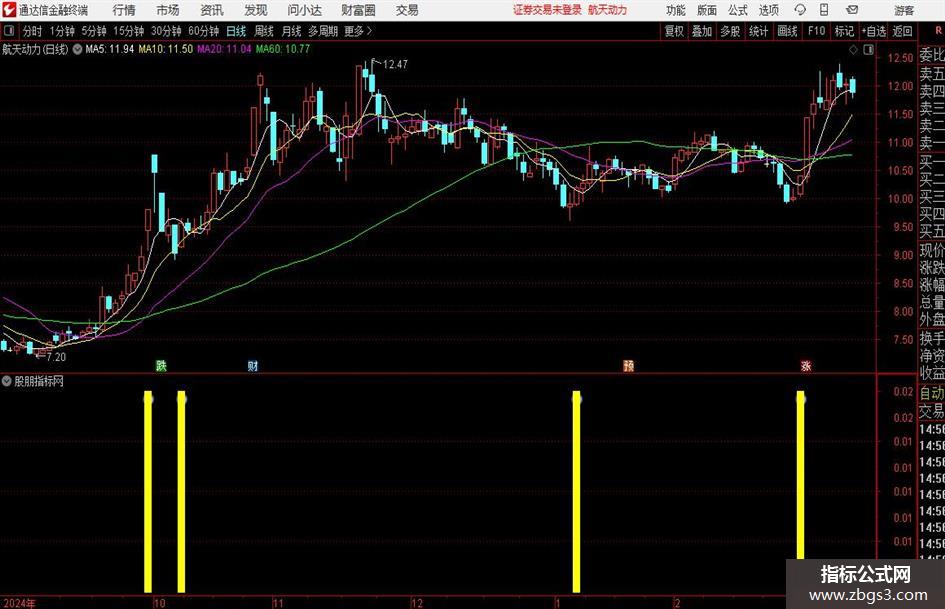Open dropdown next to 航天动力(日线) title

[x=77, y=49]
